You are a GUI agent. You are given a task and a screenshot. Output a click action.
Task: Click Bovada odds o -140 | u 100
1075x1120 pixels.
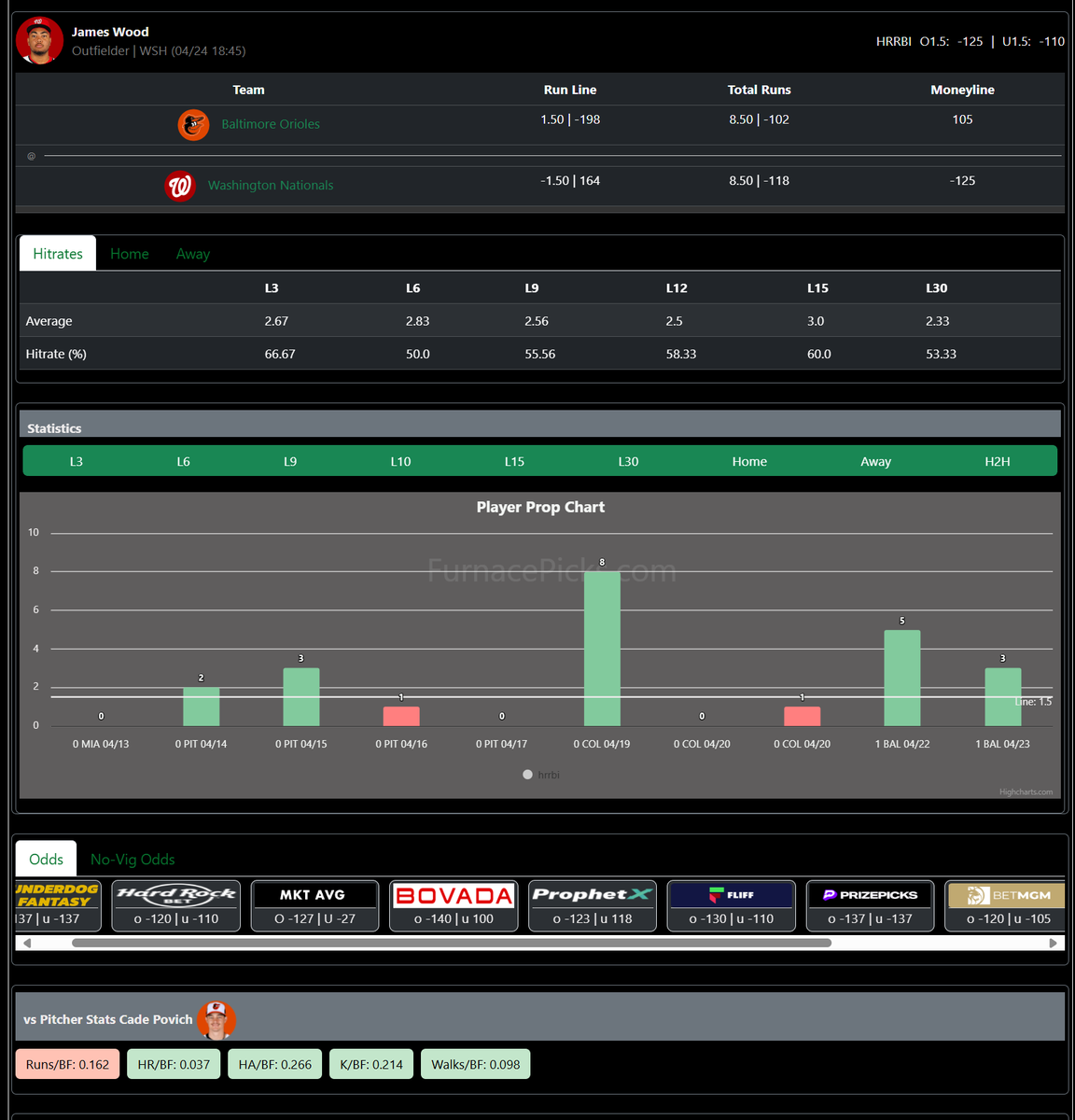coord(454,919)
